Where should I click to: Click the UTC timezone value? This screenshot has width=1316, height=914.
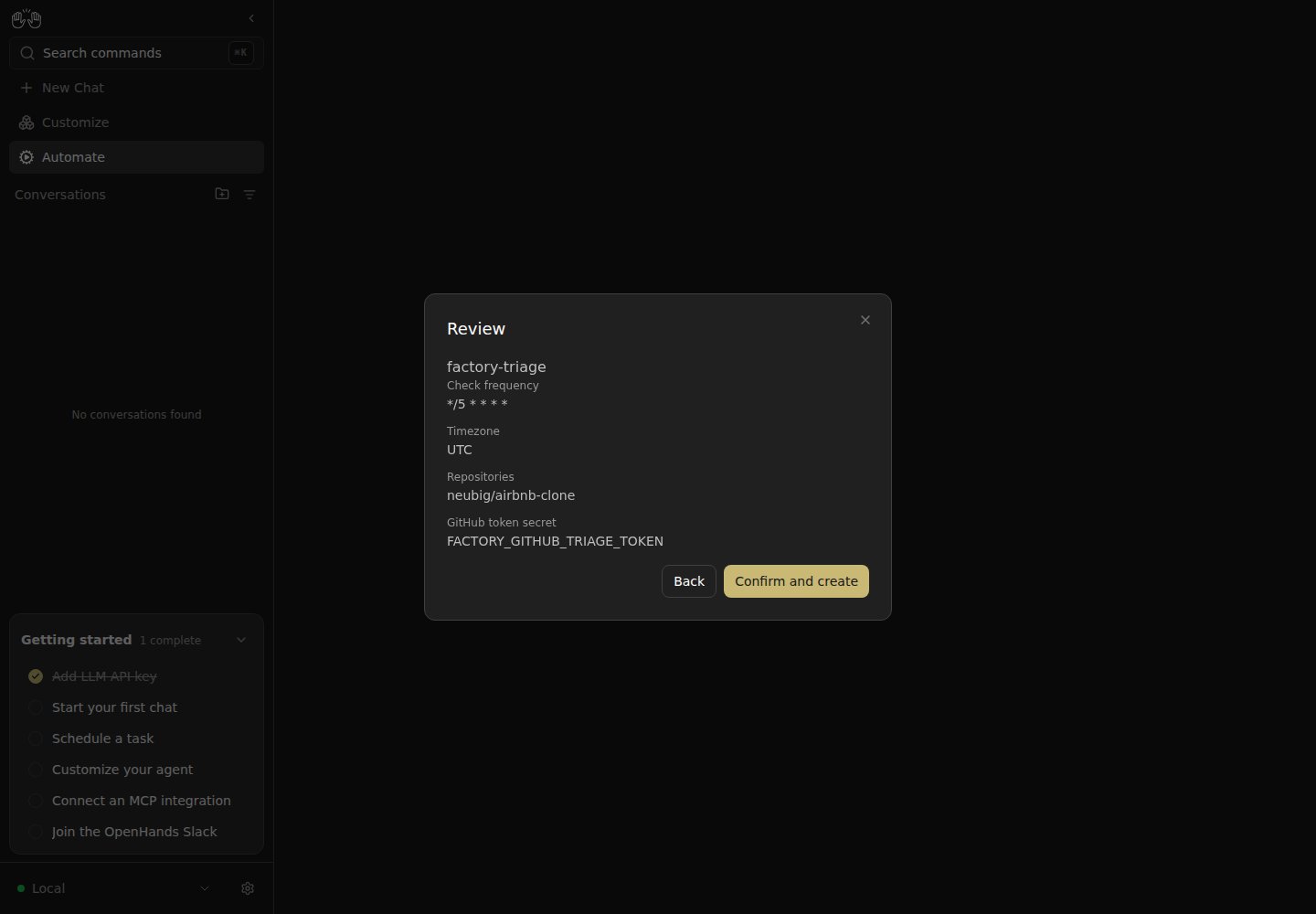(x=460, y=450)
